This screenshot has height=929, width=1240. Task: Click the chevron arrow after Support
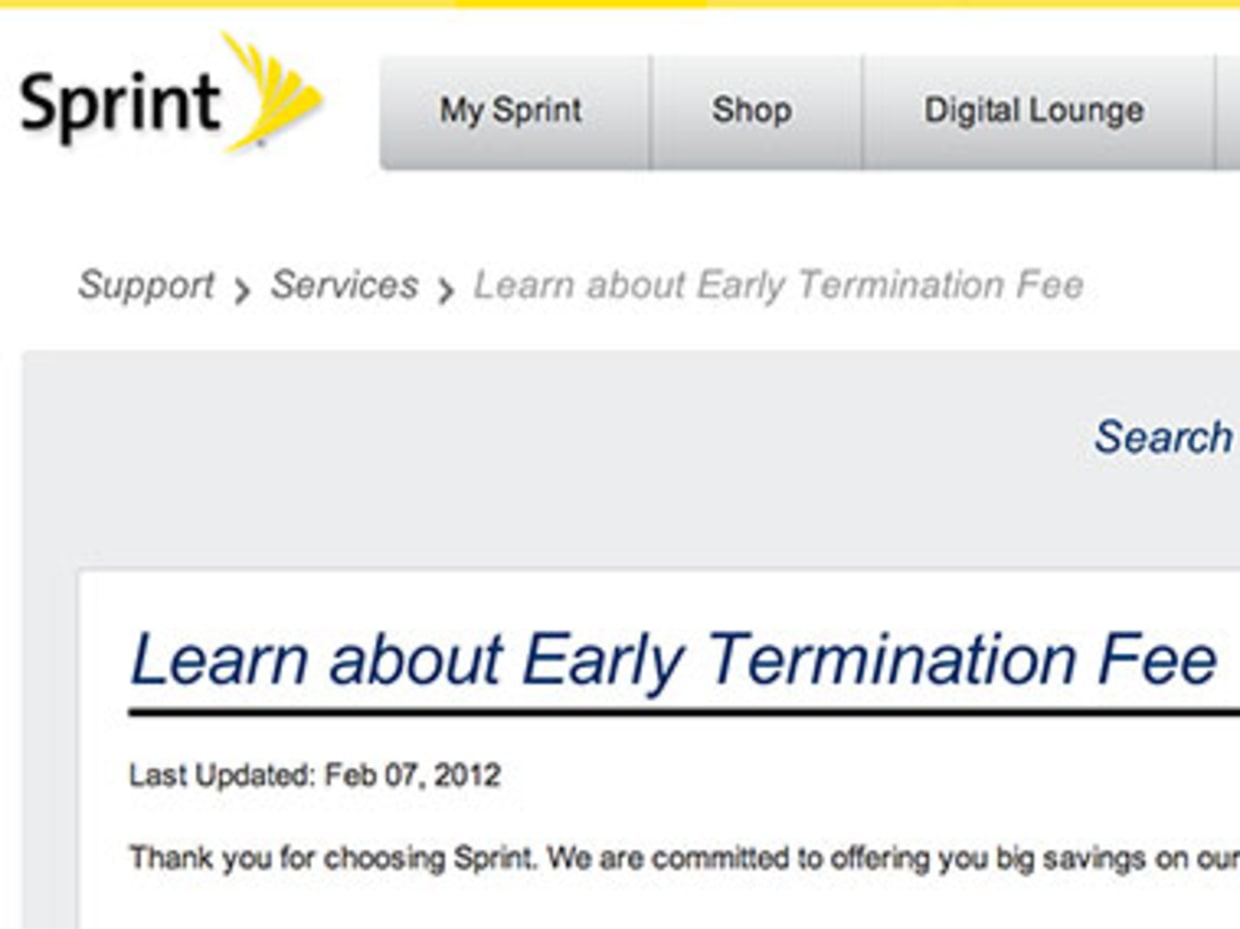pyautogui.click(x=242, y=291)
